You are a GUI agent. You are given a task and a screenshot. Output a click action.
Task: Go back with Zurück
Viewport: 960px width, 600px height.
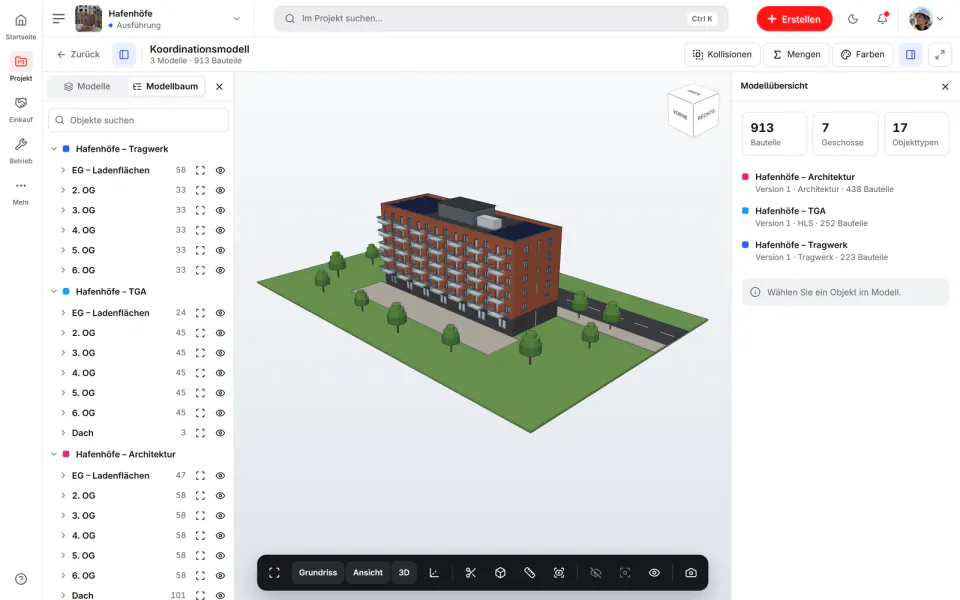click(x=78, y=54)
